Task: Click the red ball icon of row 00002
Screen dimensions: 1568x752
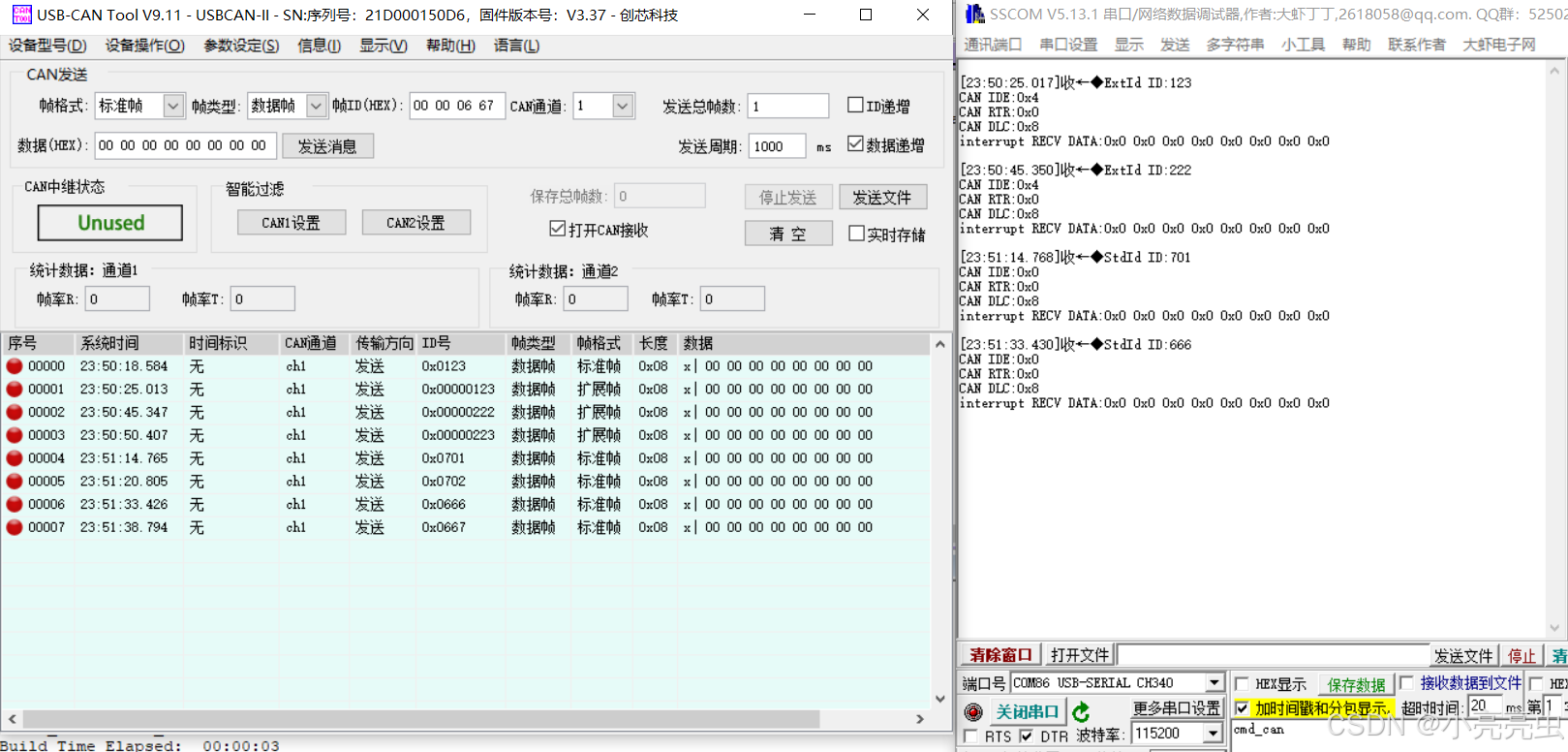Action: pos(15,412)
